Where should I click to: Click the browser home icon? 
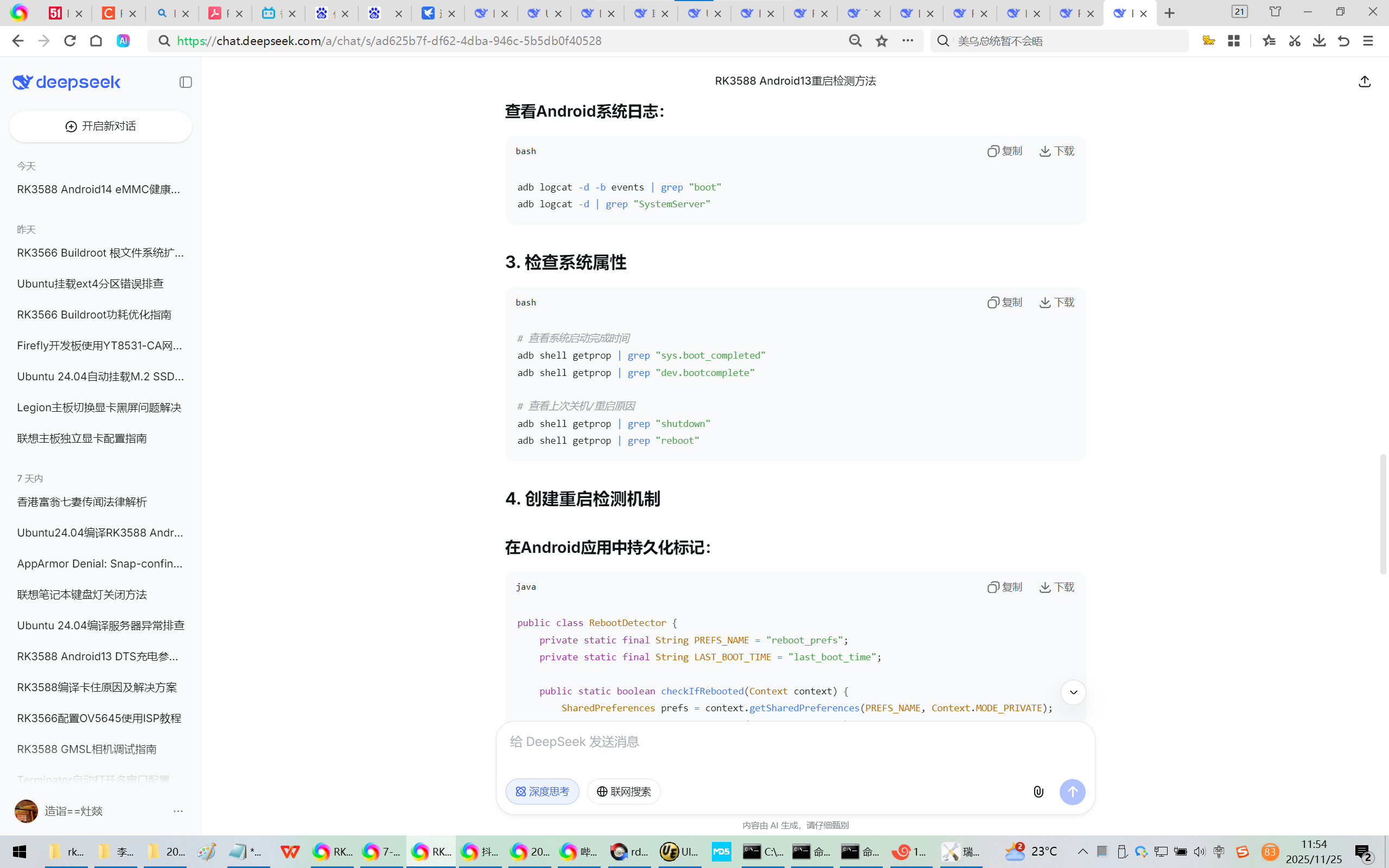click(x=96, y=41)
